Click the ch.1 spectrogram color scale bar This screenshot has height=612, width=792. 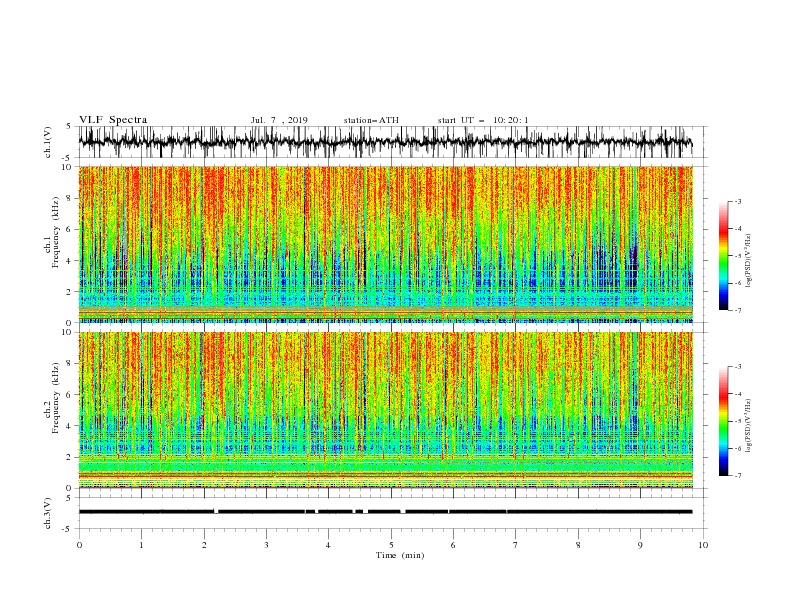723,256
